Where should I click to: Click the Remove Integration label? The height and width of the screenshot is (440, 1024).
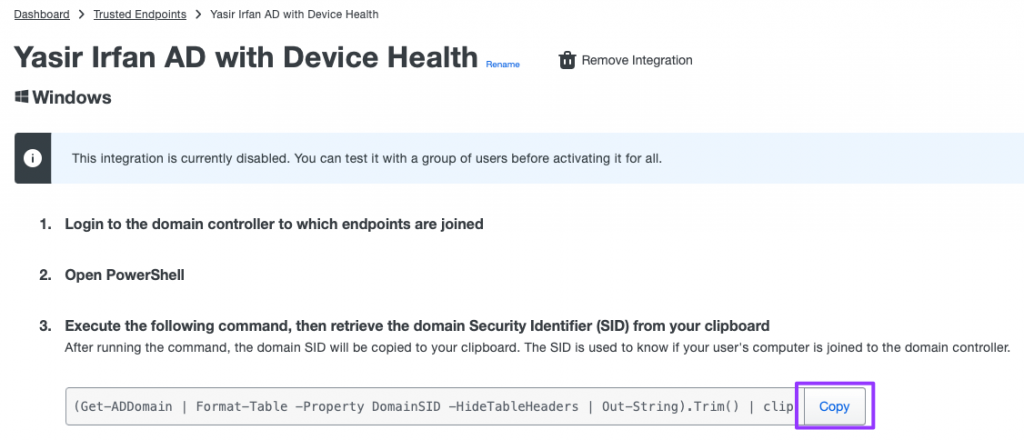coord(637,61)
